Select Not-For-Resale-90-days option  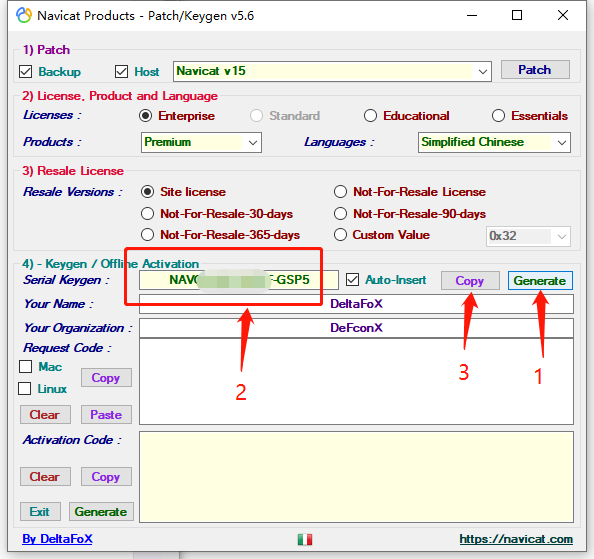(x=340, y=214)
